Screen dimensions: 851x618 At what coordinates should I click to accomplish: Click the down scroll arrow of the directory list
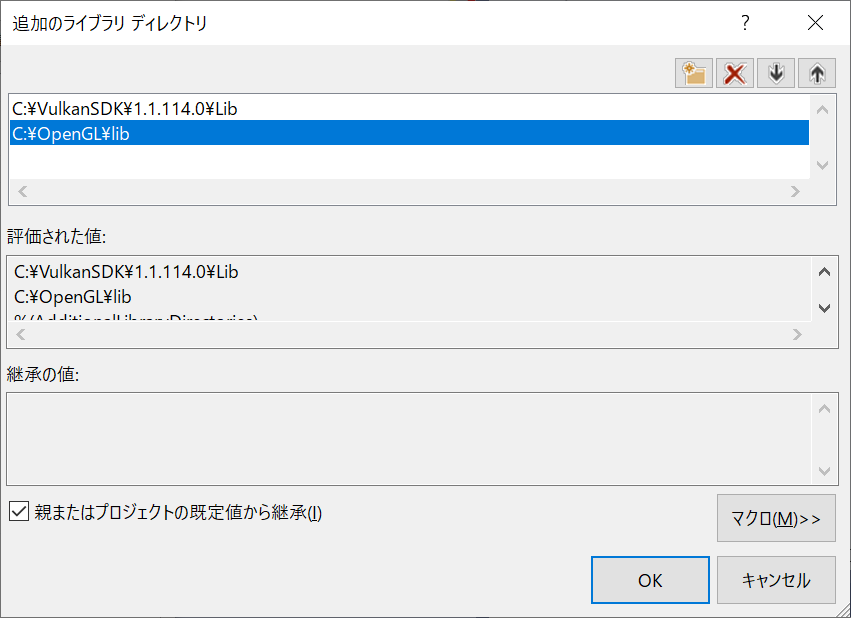(823, 165)
